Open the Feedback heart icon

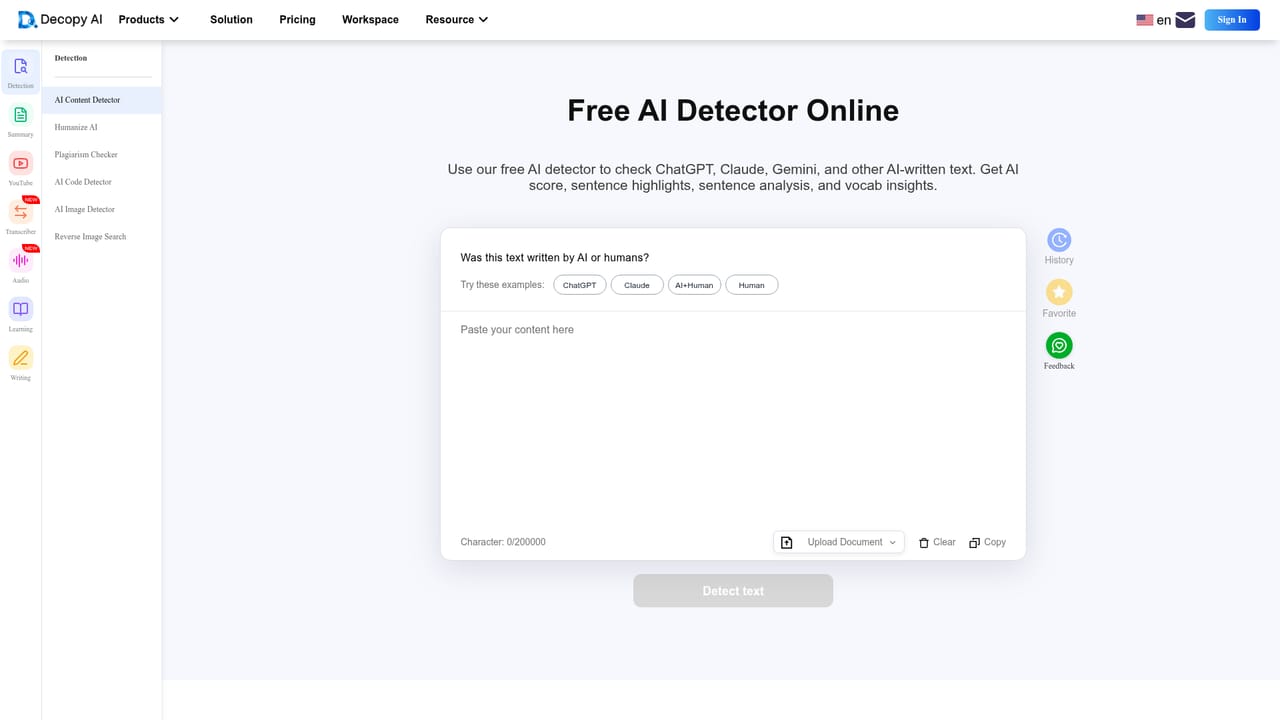pyautogui.click(x=1059, y=345)
